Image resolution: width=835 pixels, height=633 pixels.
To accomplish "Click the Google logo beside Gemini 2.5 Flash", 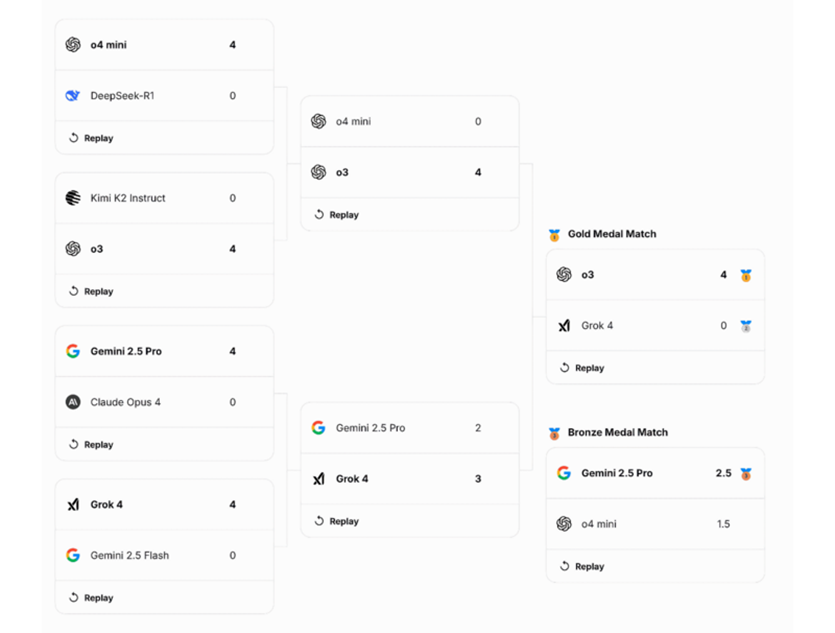I will [73, 555].
